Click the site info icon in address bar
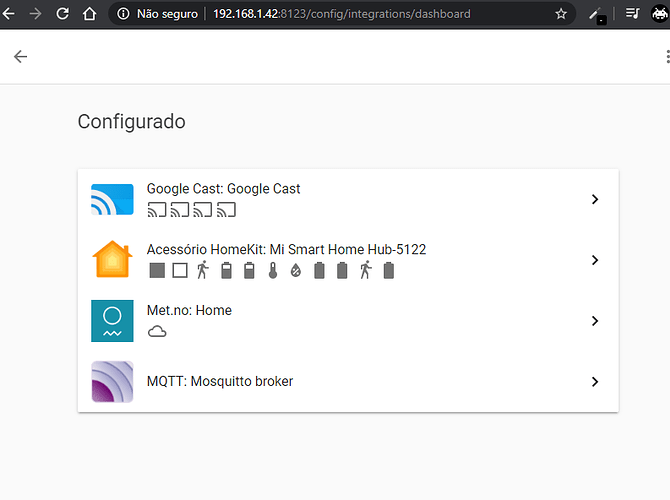670x500 pixels. pyautogui.click(x=123, y=14)
